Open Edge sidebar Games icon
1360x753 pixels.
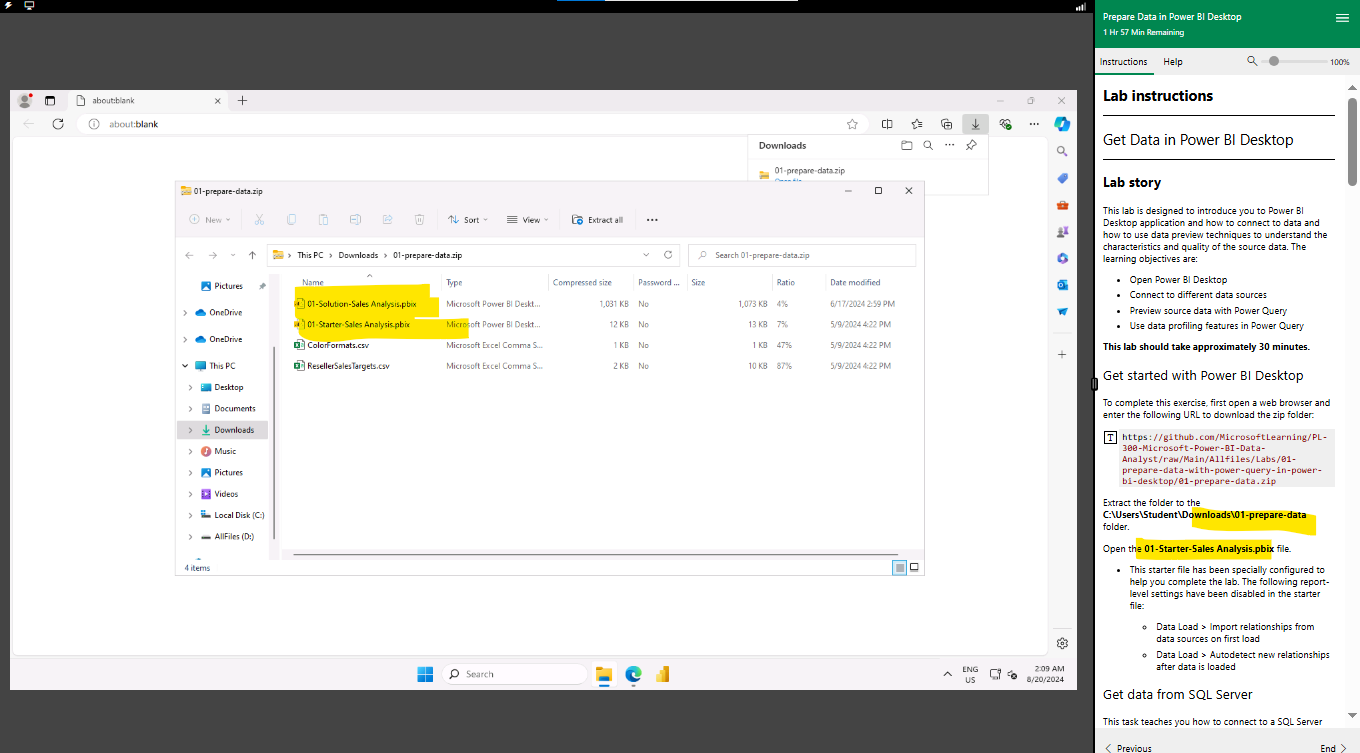tap(1062, 231)
